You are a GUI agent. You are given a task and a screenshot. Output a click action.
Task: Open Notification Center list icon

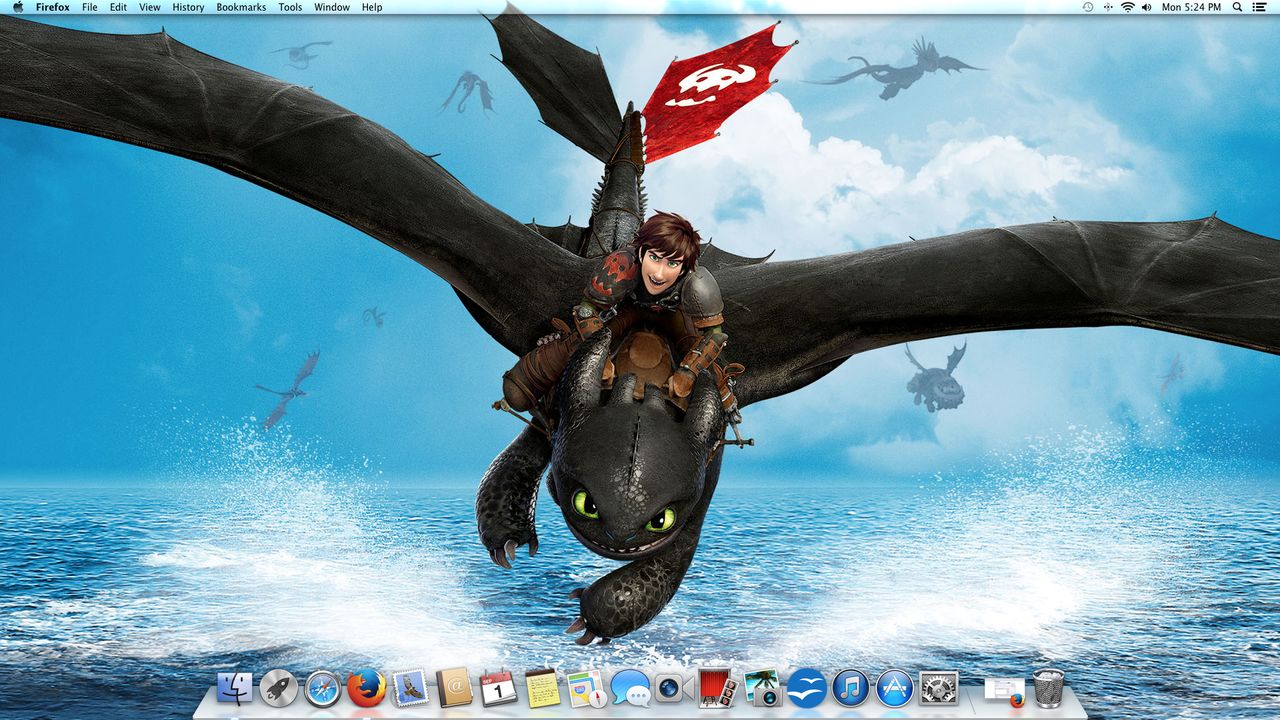pyautogui.click(x=1259, y=7)
